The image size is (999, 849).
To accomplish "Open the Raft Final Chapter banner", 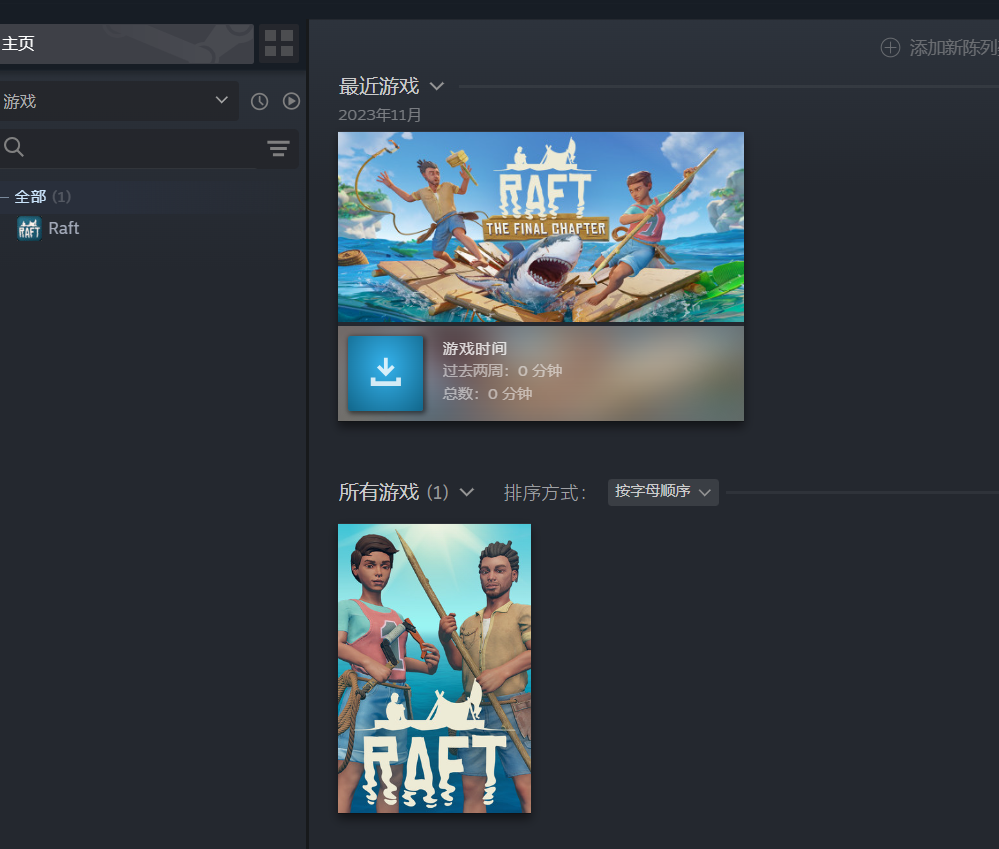I will (541, 227).
